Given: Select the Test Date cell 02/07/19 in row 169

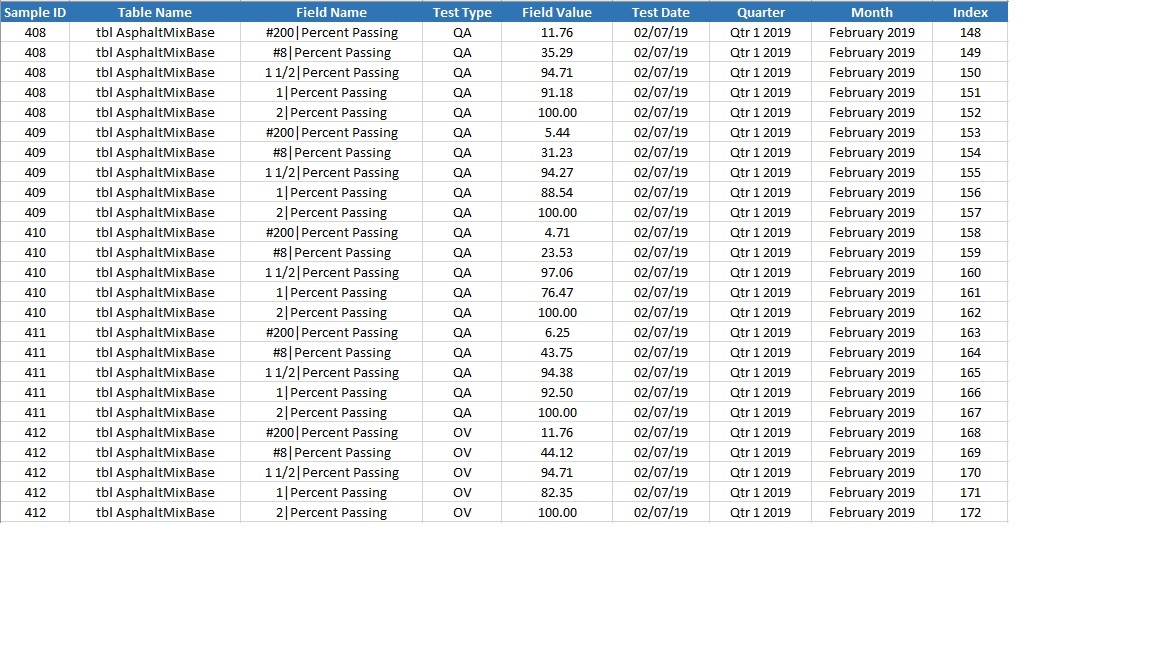Looking at the screenshot, I should click(660, 453).
